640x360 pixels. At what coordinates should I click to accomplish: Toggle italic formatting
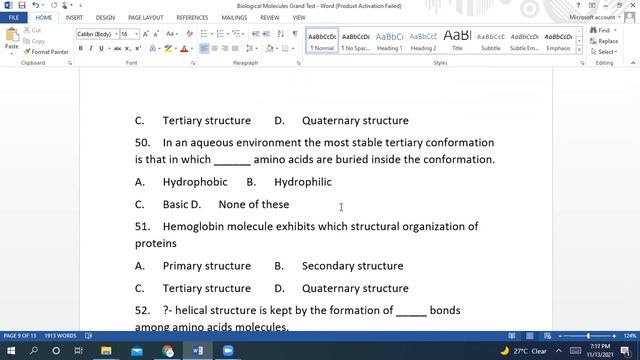pyautogui.click(x=91, y=49)
